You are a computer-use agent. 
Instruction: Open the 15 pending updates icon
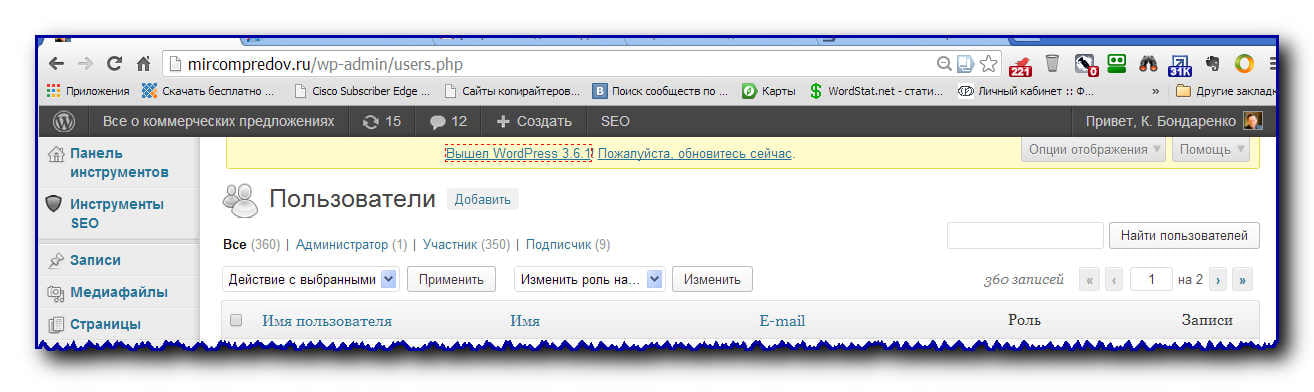click(381, 121)
